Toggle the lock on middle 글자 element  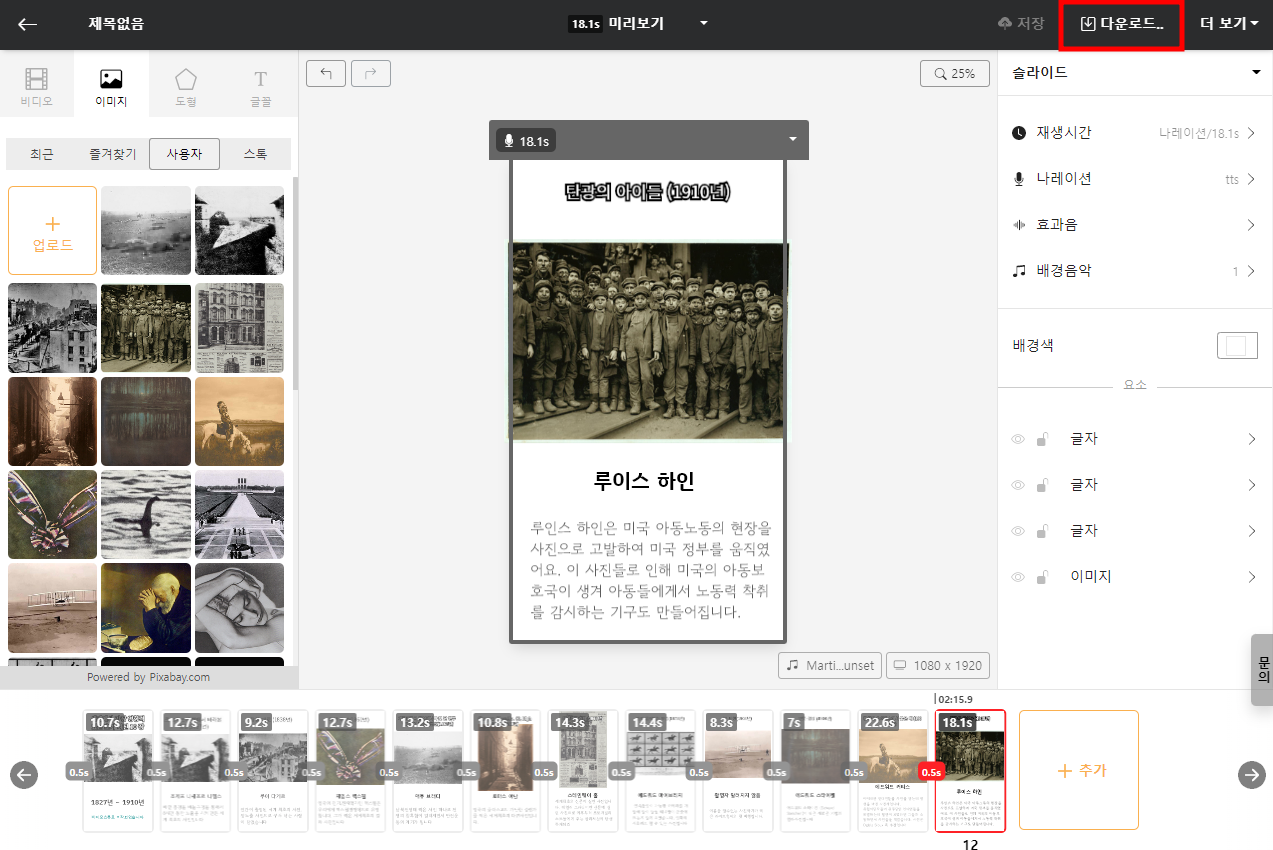(1043, 485)
